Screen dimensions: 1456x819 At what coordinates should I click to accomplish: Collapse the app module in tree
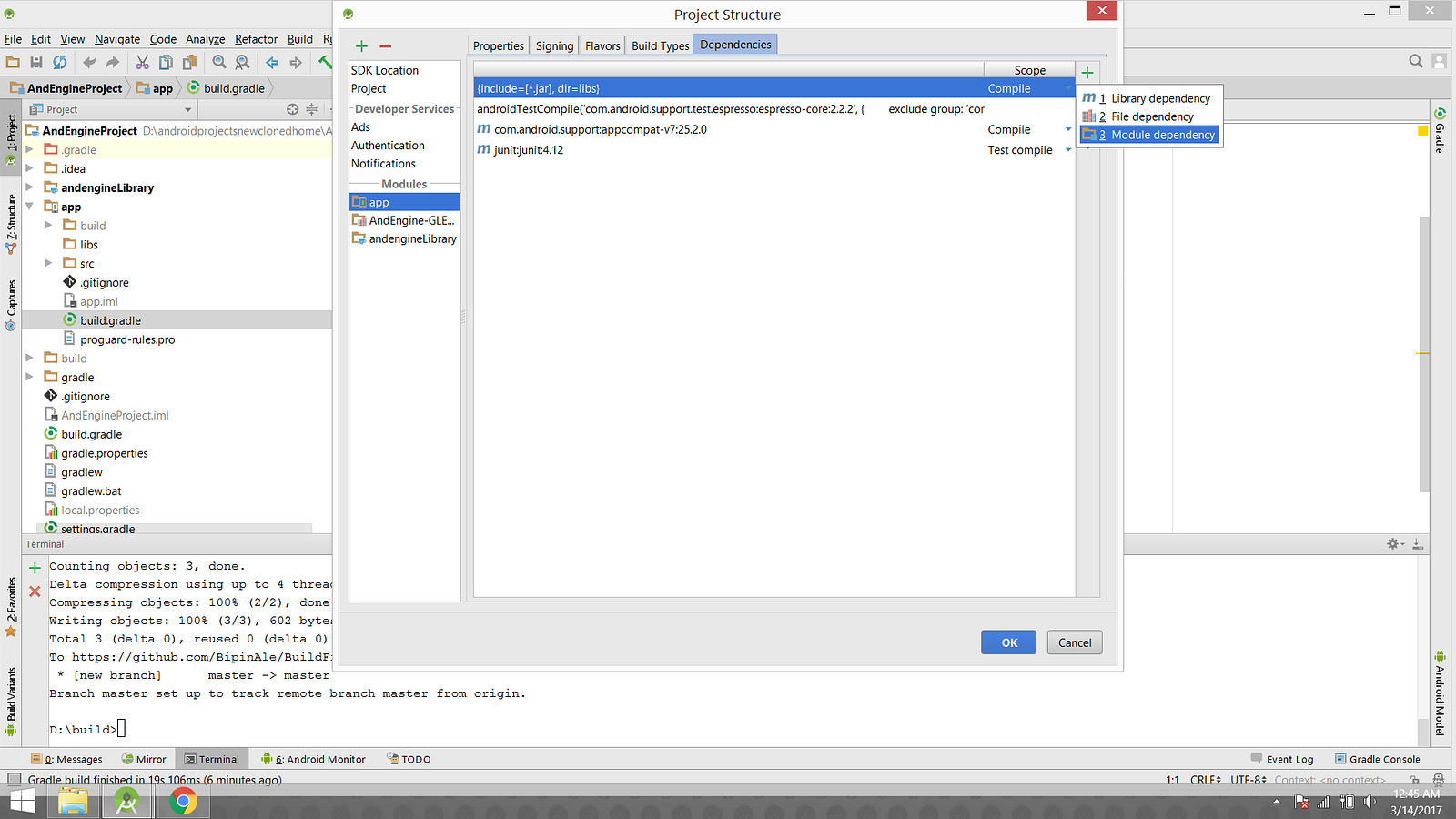29,207
